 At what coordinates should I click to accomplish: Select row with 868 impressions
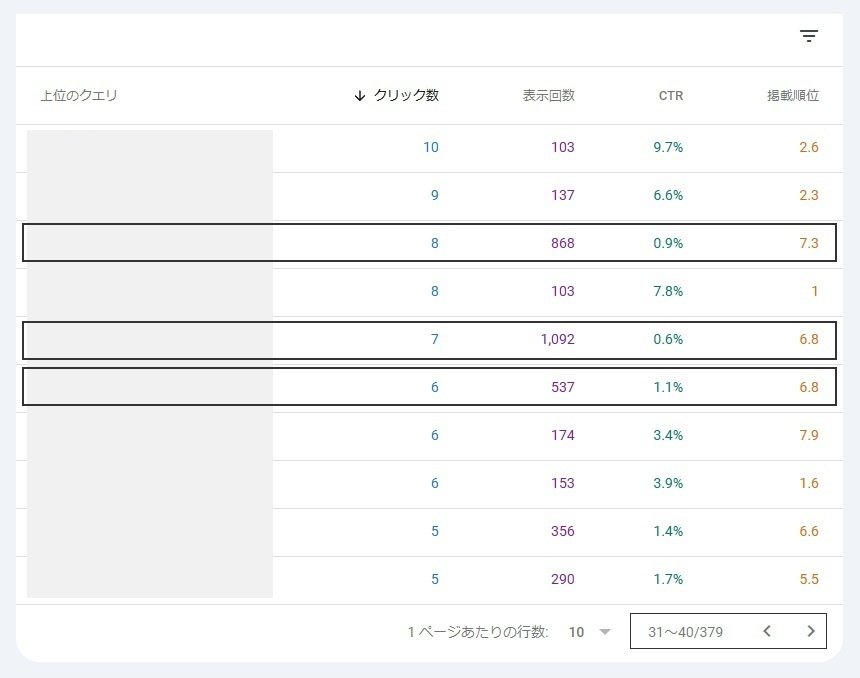coord(429,242)
